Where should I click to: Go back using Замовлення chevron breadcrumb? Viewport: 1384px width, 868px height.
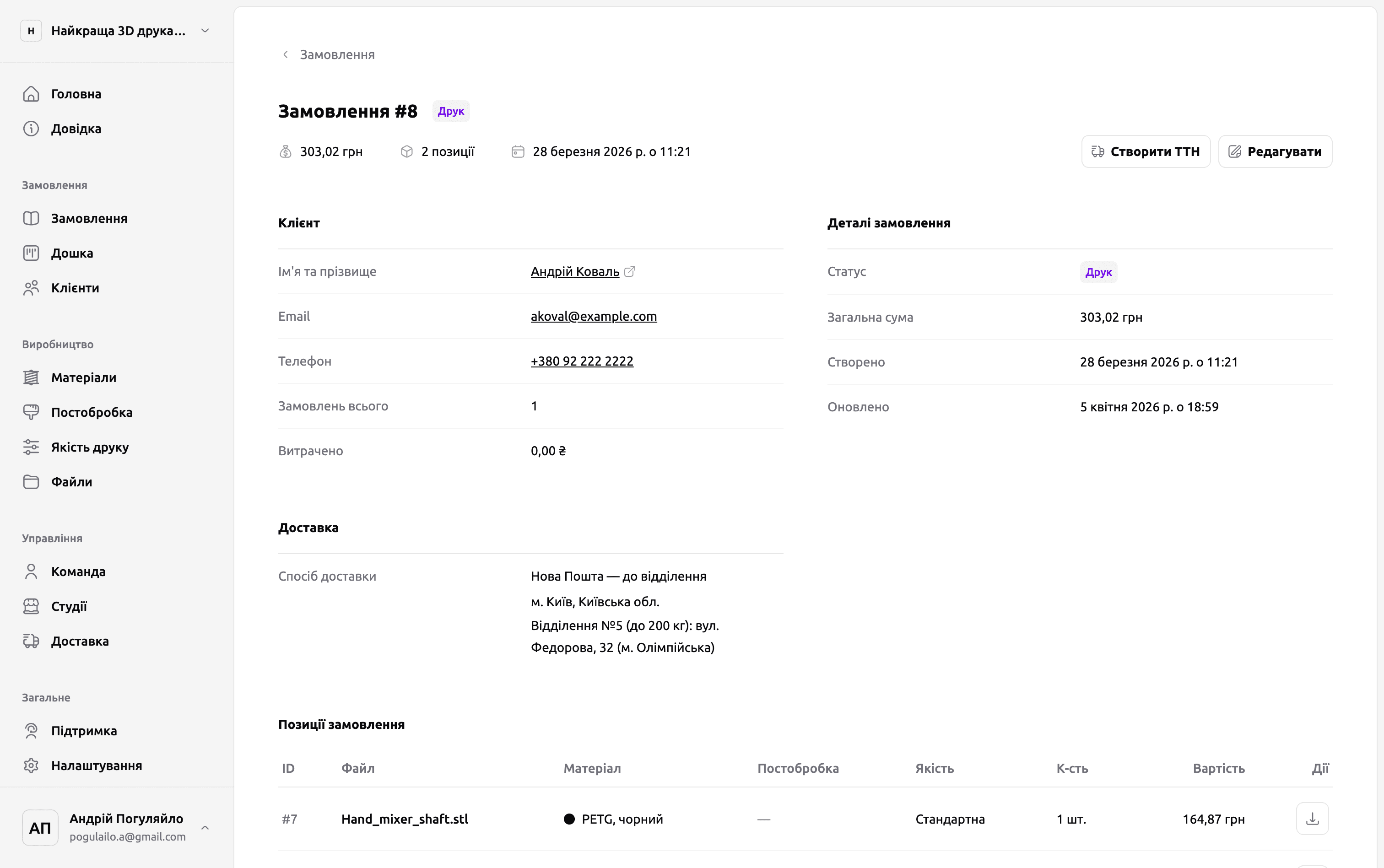coord(285,54)
